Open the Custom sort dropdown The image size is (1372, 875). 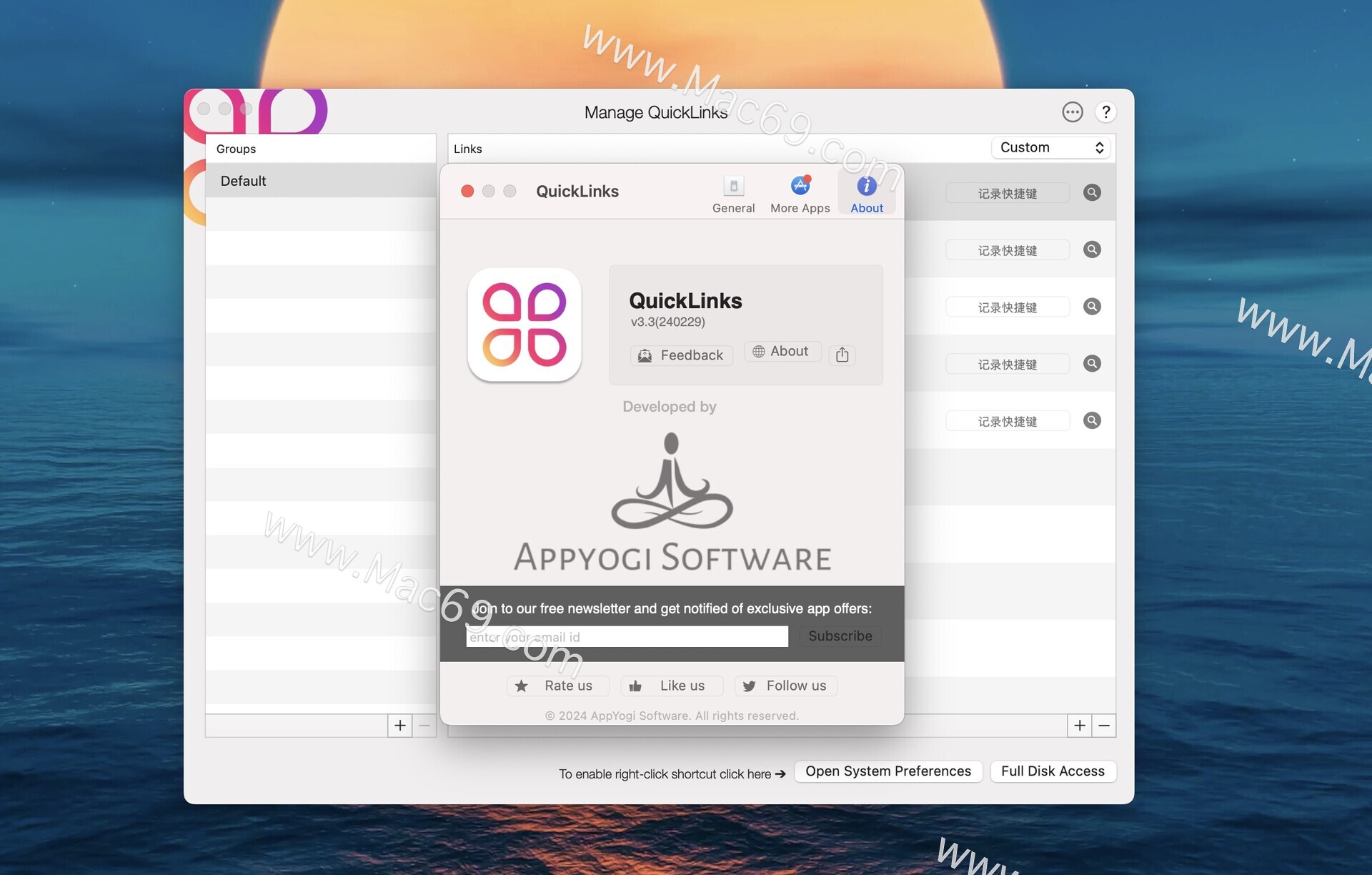point(1050,147)
